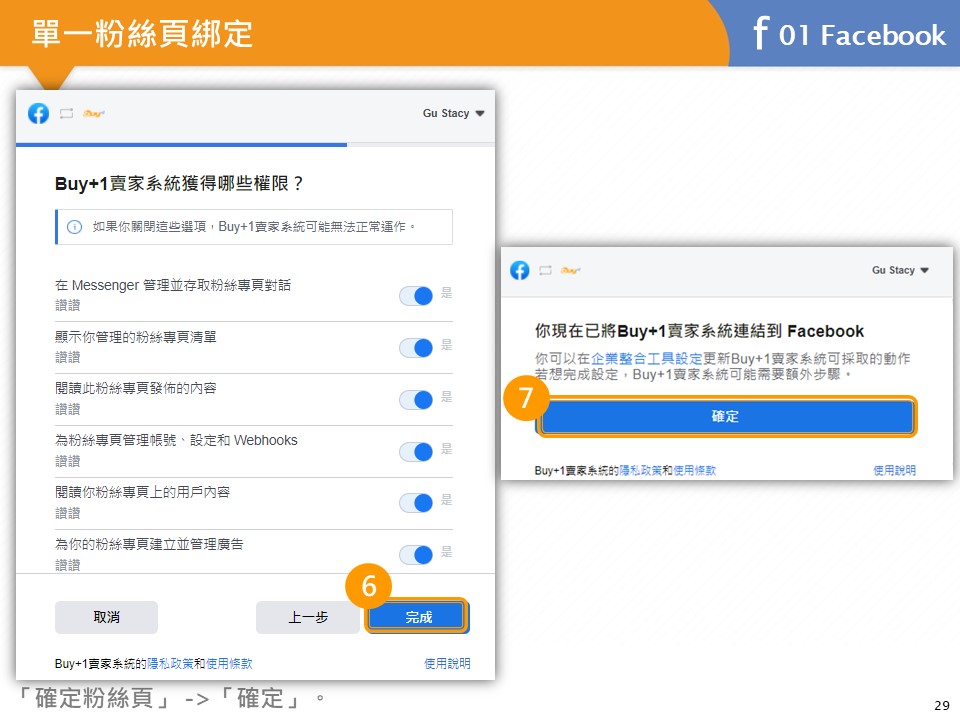Image resolution: width=960 pixels, height=720 pixels.
Task: Toggle Messenger 管理並存取粉絲專頁對話 permission
Action: (416, 295)
